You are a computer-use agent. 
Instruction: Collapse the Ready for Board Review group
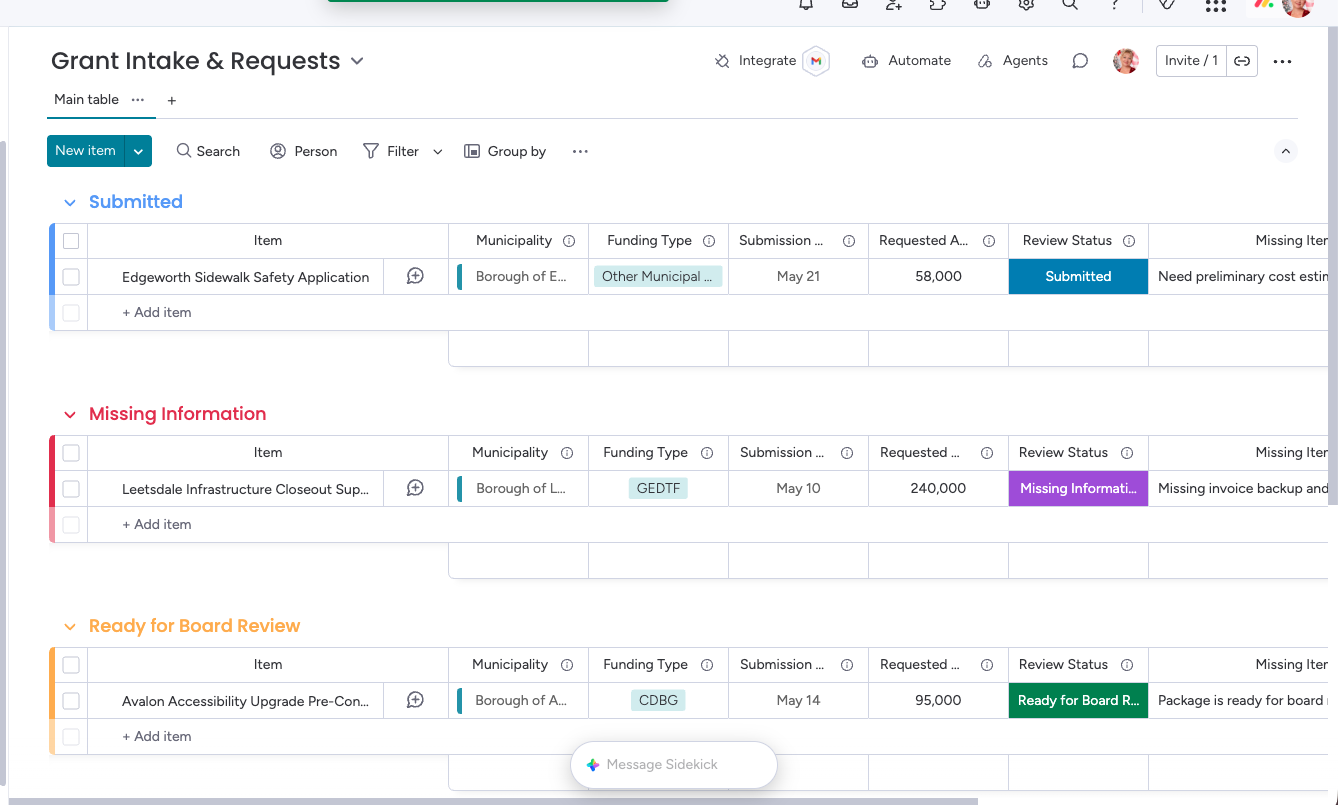[70, 627]
